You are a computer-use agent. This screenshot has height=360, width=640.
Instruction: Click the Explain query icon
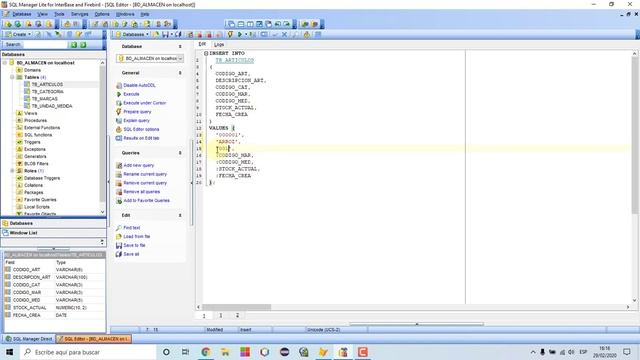tap(119, 120)
